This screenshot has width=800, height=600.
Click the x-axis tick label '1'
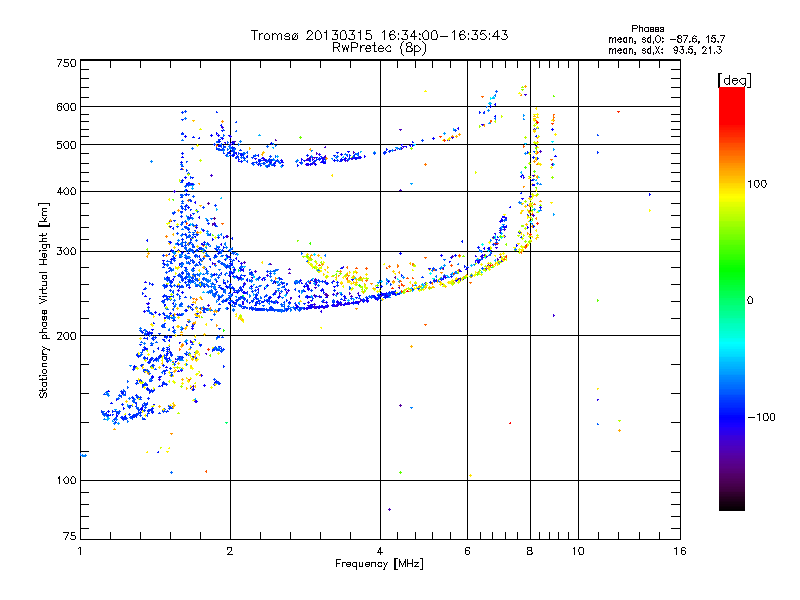(x=80, y=551)
